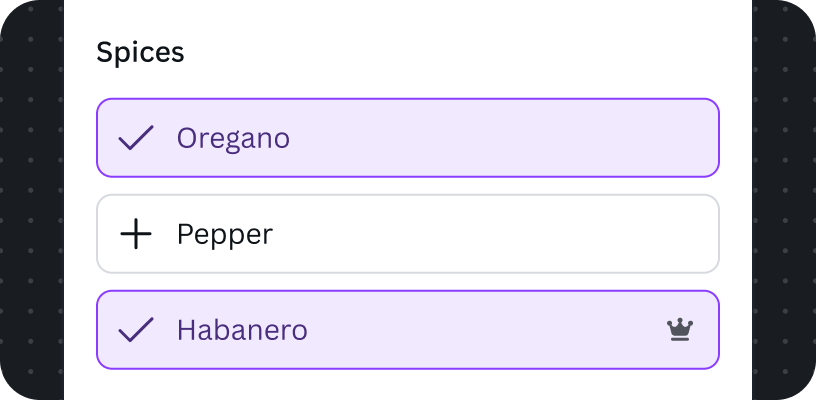Image resolution: width=816 pixels, height=400 pixels.
Task: Open premium info via Habanero crown
Action: coord(680,330)
